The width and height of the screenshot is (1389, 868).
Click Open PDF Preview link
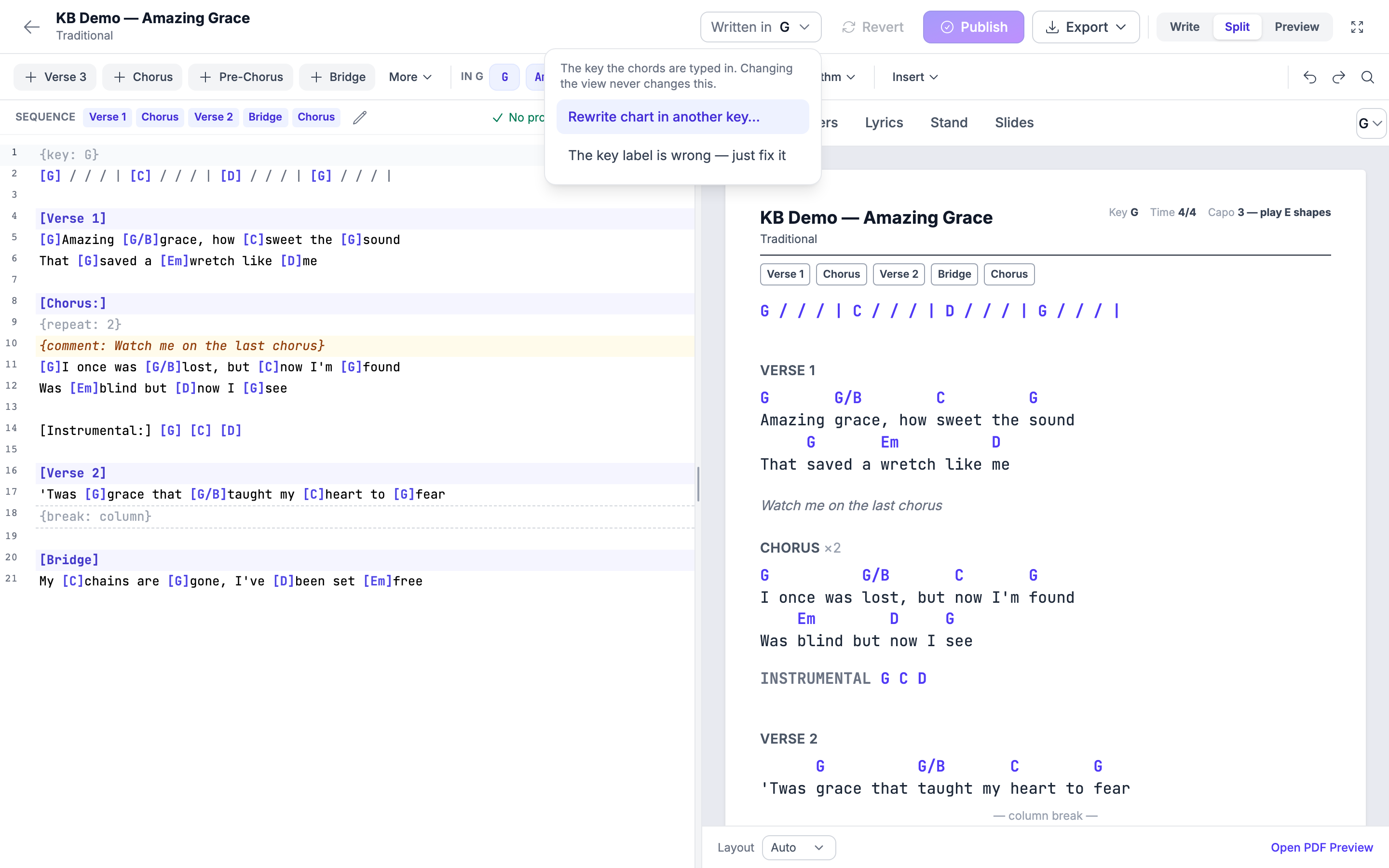coord(1321,847)
